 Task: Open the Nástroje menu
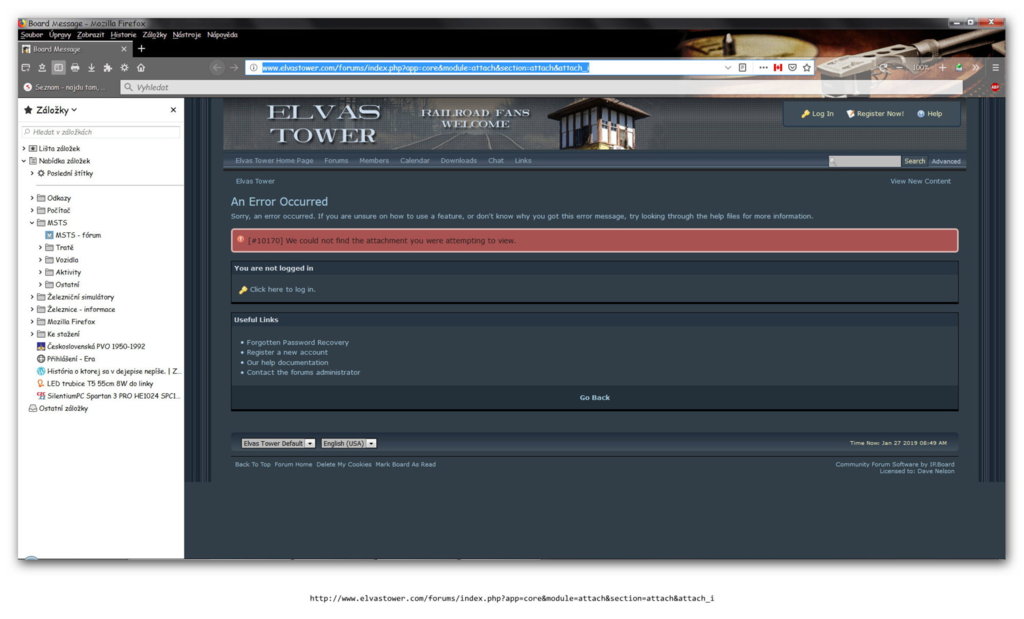pos(187,35)
